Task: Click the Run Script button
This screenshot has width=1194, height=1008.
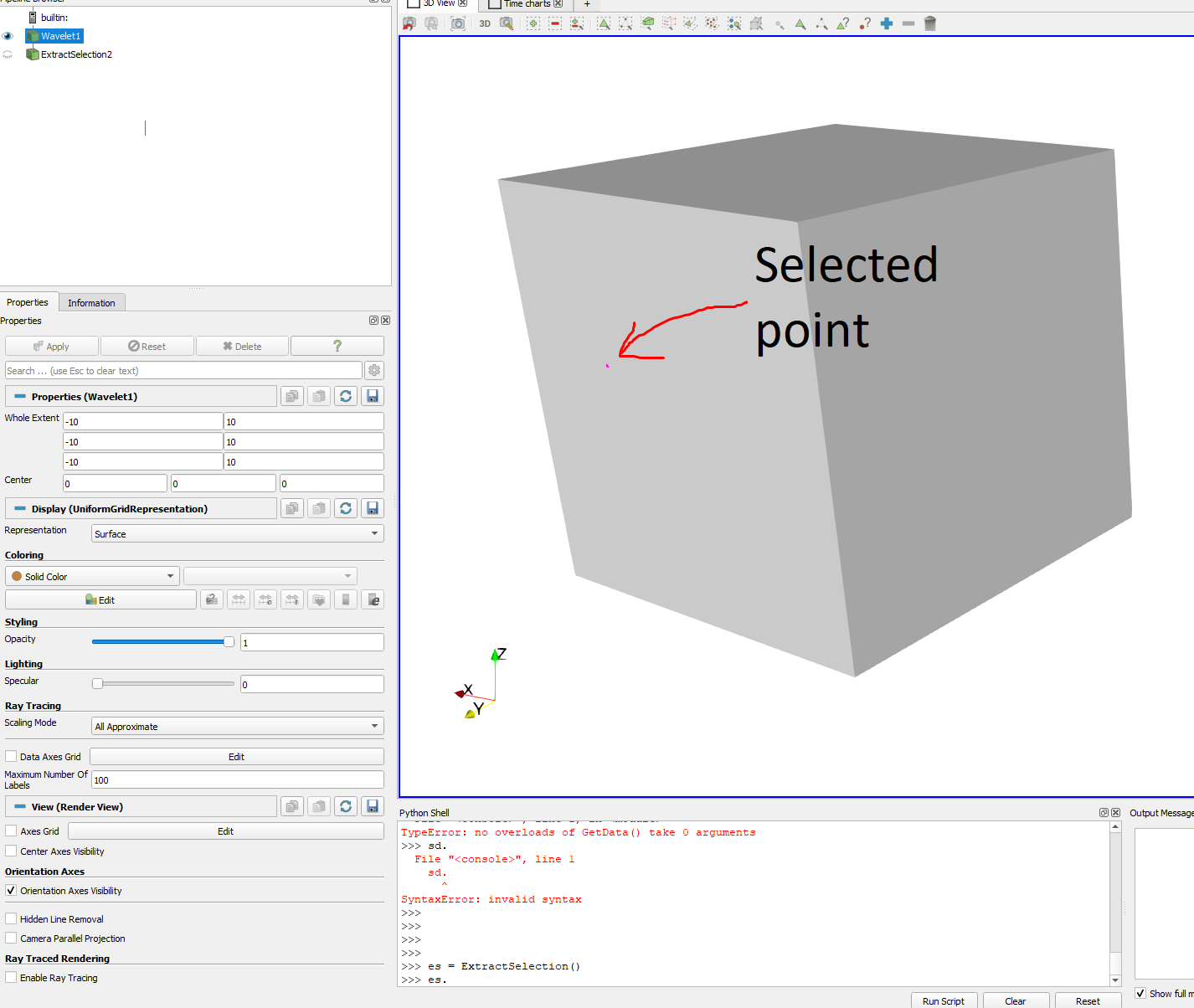Action: coord(943,1000)
